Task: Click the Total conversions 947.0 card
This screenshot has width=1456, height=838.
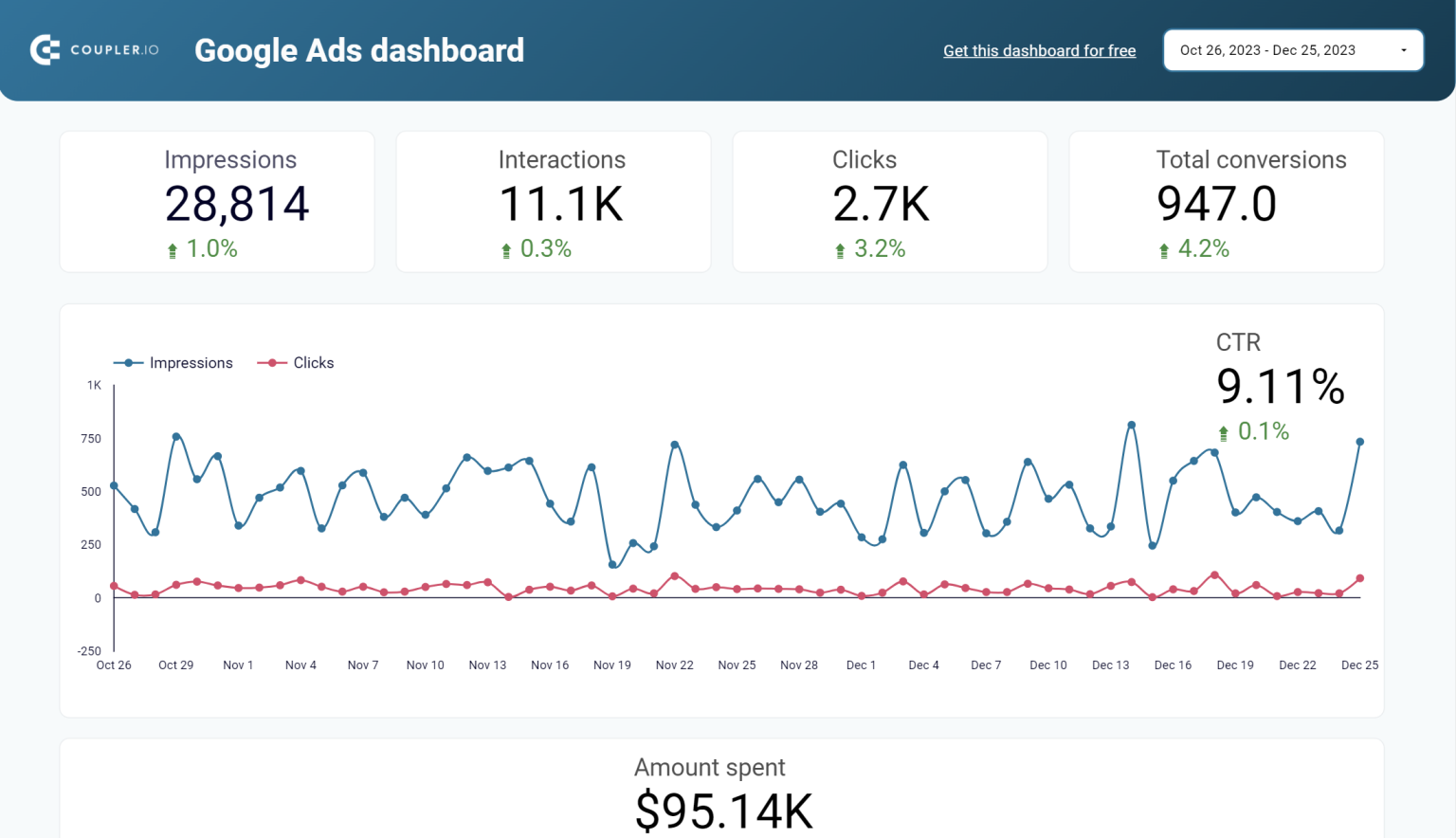Action: tap(1226, 201)
